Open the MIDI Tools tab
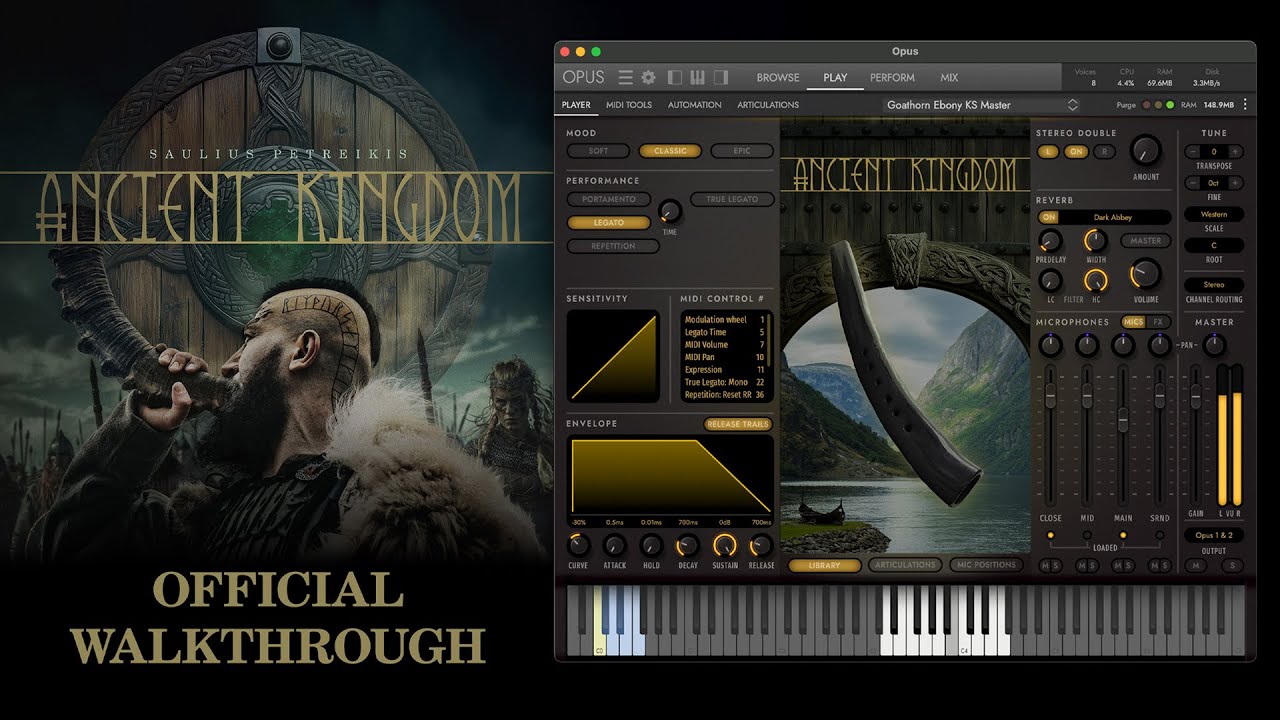 pyautogui.click(x=629, y=105)
